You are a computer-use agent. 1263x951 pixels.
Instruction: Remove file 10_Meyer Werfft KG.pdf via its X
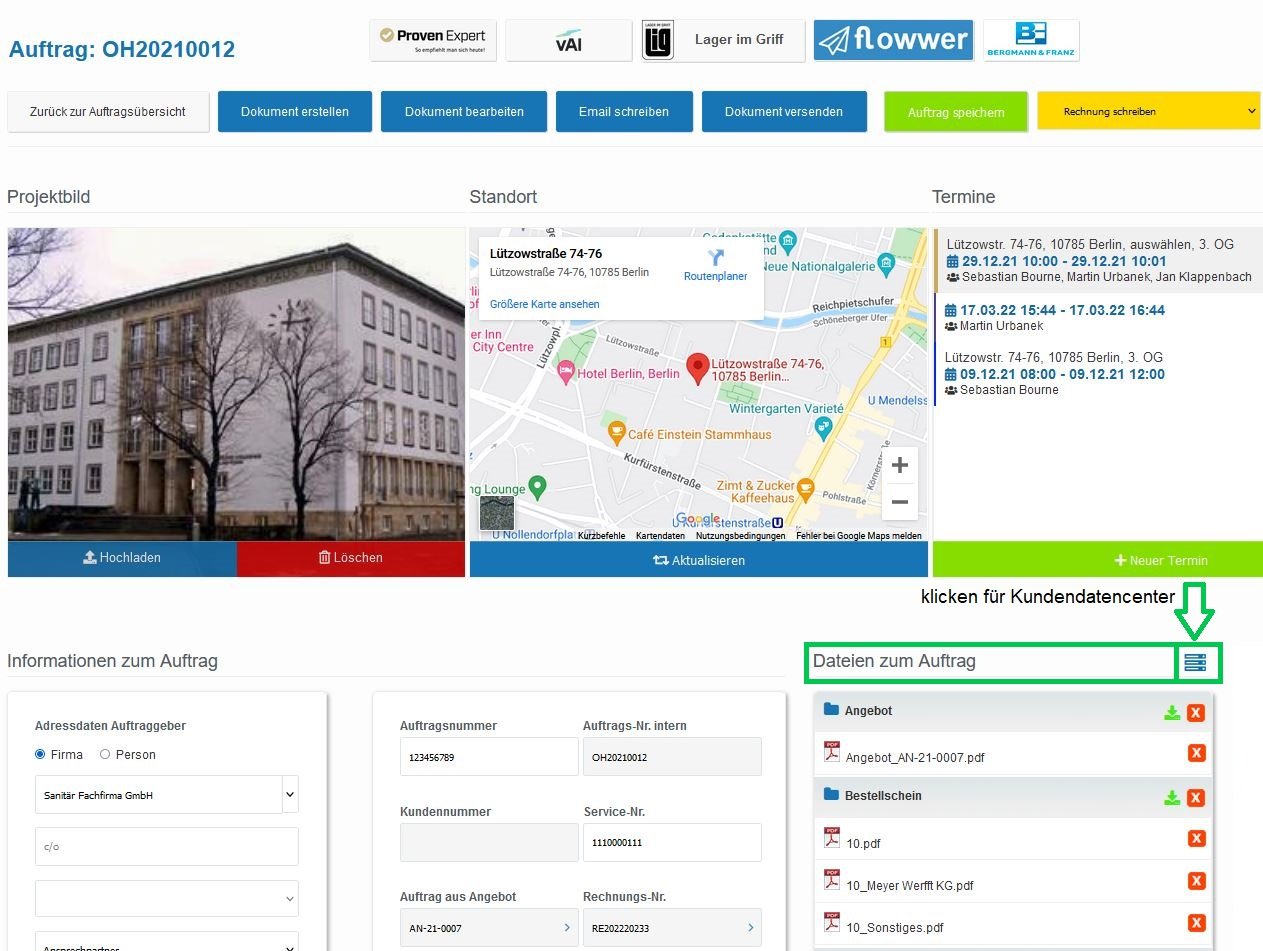click(x=1196, y=881)
